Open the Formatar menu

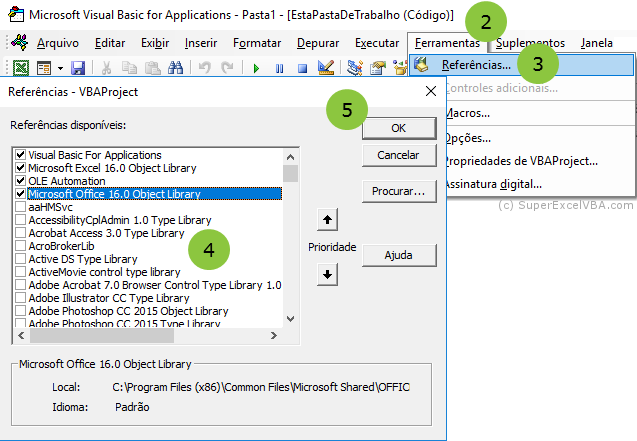tap(257, 43)
